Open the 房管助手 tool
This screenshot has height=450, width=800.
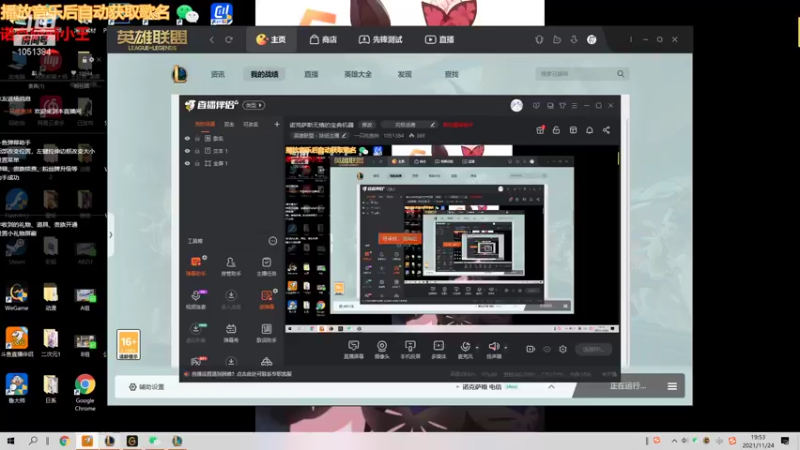click(231, 266)
